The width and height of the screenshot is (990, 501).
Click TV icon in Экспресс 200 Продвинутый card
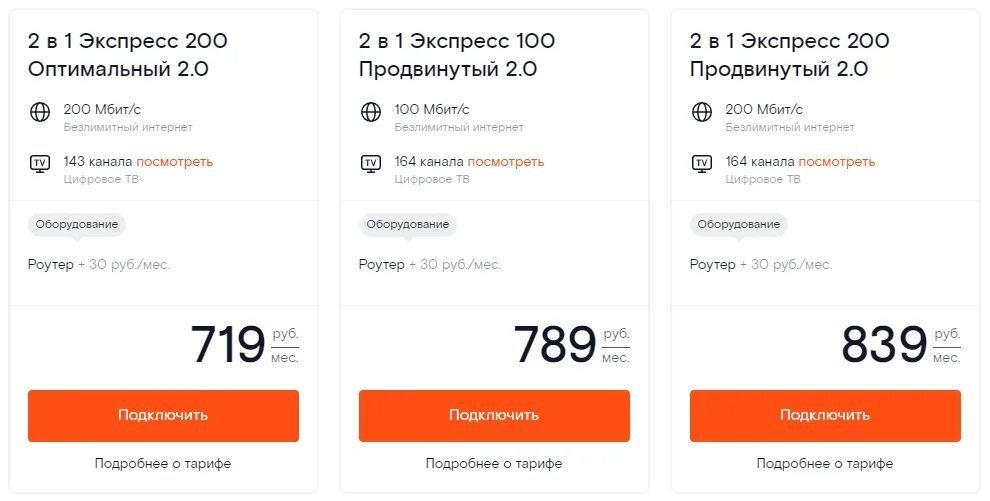[x=702, y=163]
